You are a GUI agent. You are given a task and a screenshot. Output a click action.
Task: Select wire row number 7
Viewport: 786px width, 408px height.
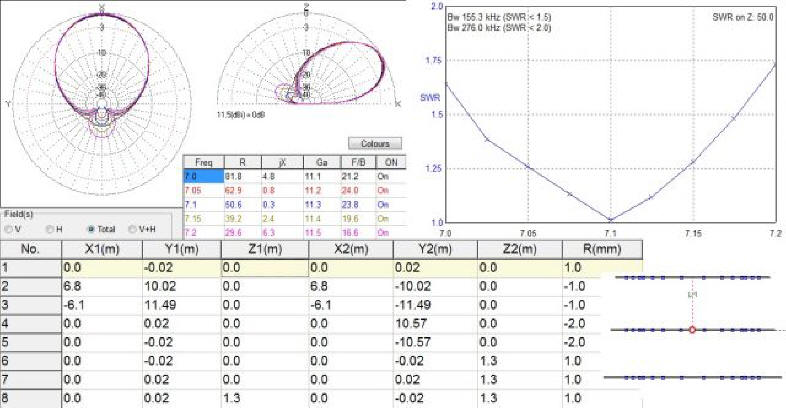click(x=31, y=379)
